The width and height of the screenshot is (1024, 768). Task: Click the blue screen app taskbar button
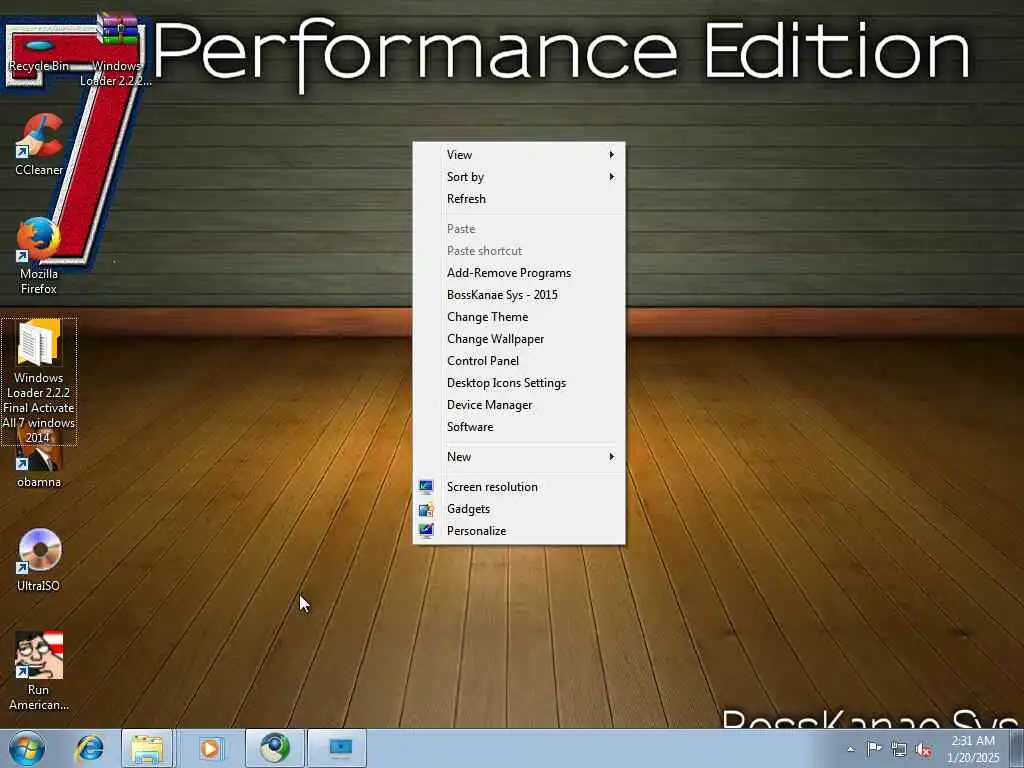coord(337,748)
